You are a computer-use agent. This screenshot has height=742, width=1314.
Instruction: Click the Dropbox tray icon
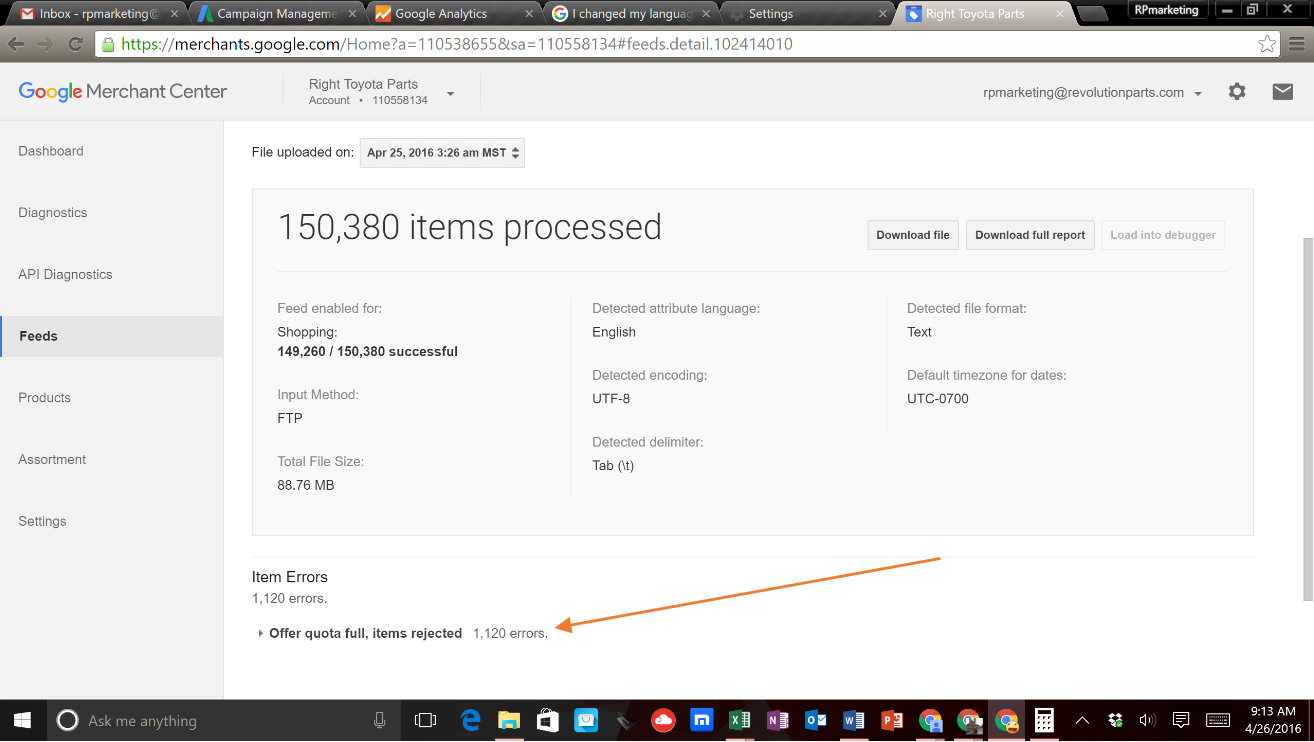coord(1116,720)
